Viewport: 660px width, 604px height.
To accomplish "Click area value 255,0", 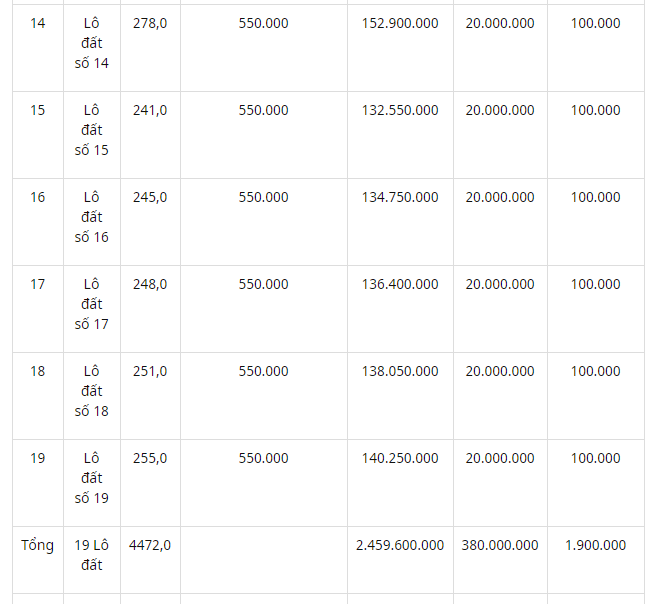I will pyautogui.click(x=150, y=458).
